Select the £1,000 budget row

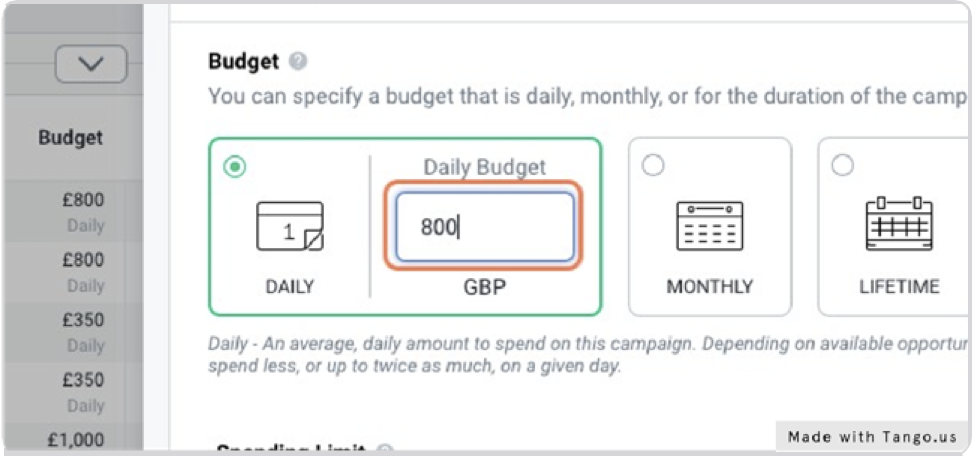73,439
